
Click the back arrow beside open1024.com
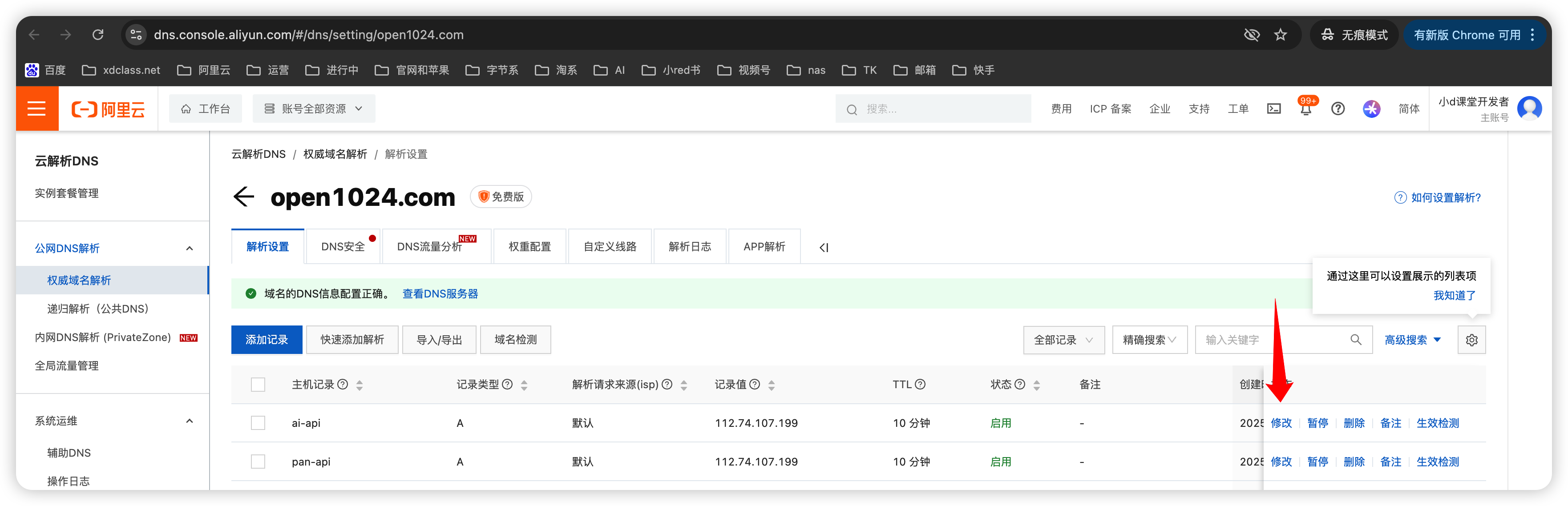tap(243, 197)
